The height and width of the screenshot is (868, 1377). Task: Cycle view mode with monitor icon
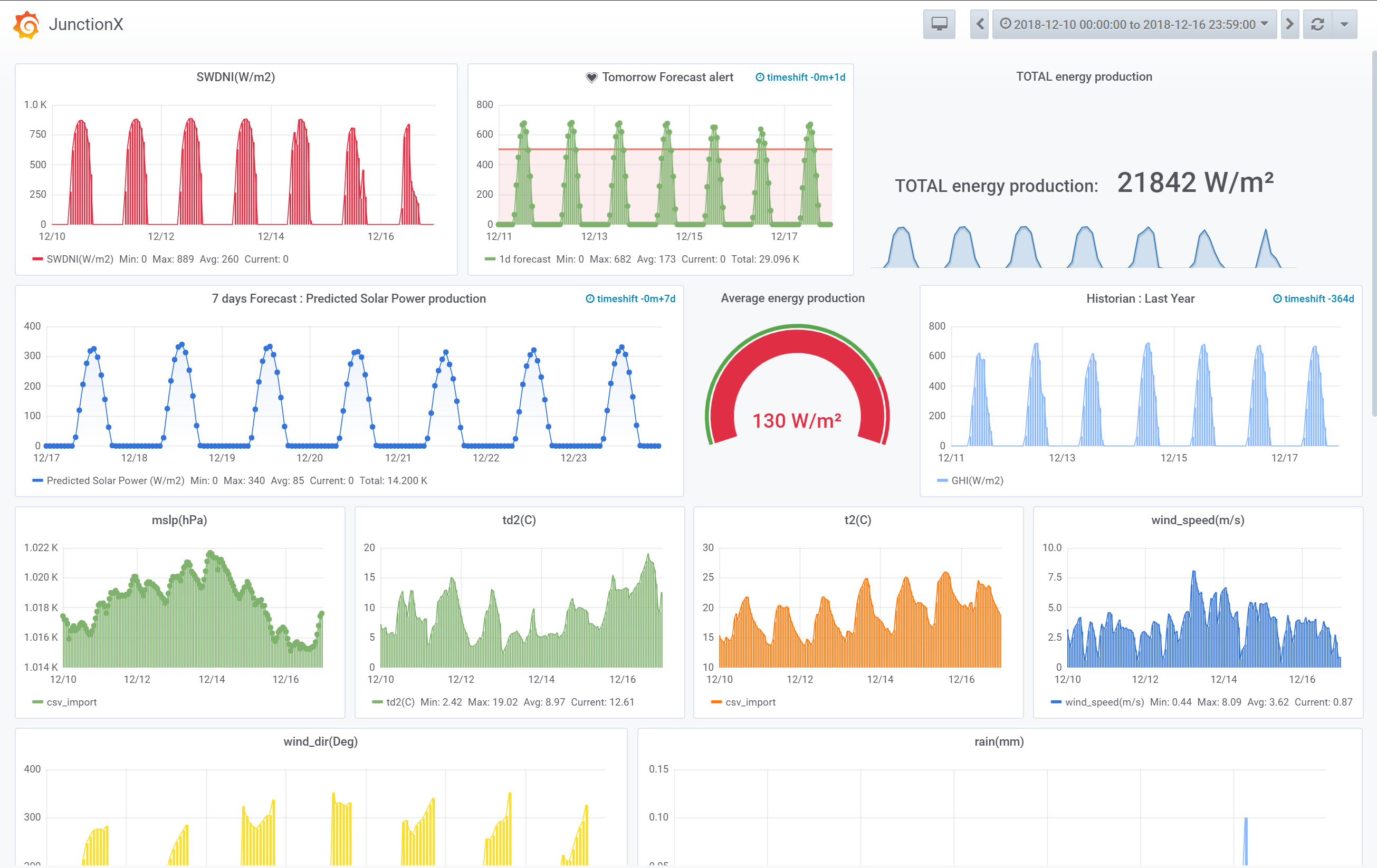click(939, 24)
